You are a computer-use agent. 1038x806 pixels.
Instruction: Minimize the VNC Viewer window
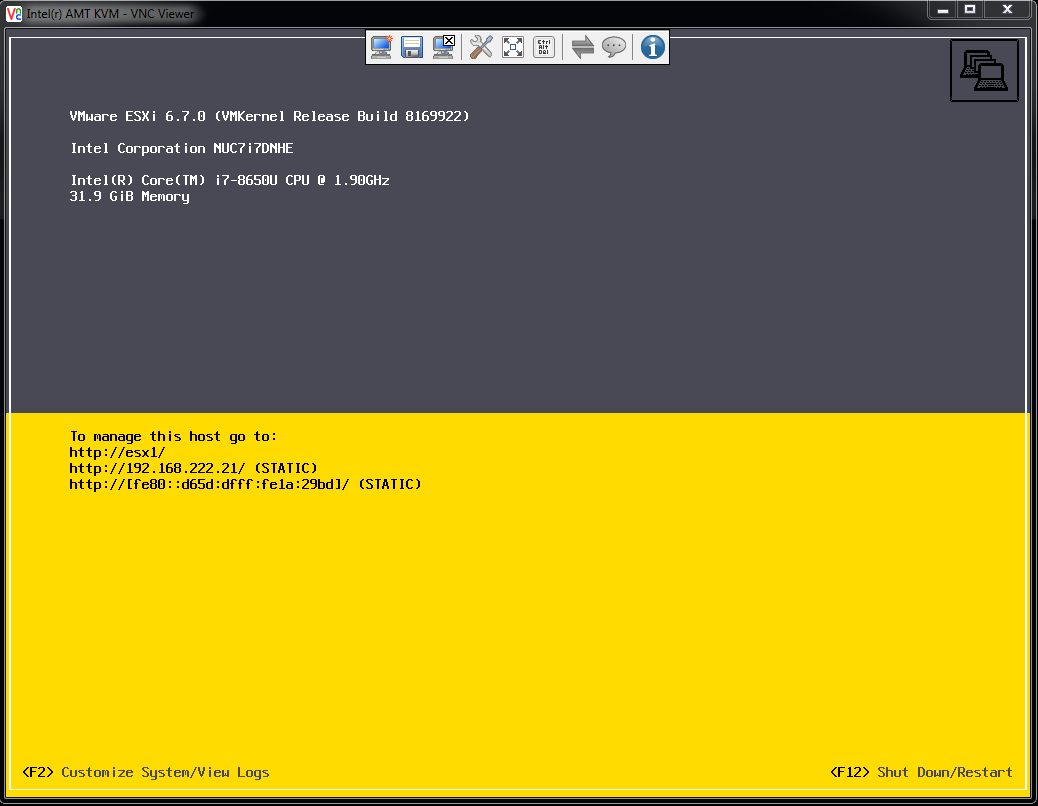pyautogui.click(x=943, y=9)
